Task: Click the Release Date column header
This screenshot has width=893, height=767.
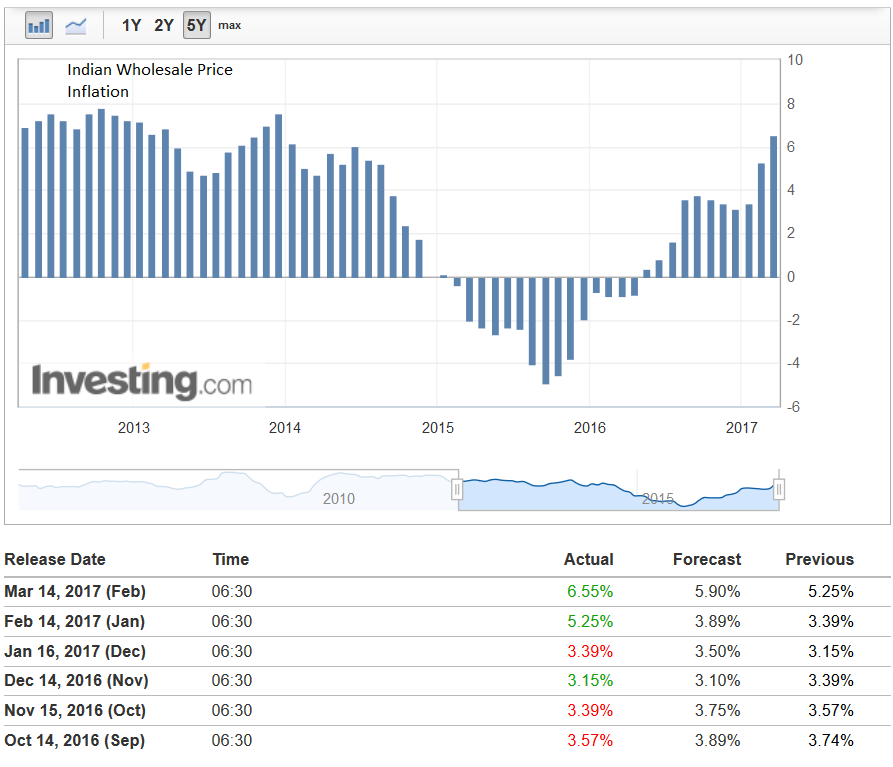Action: click(x=55, y=559)
